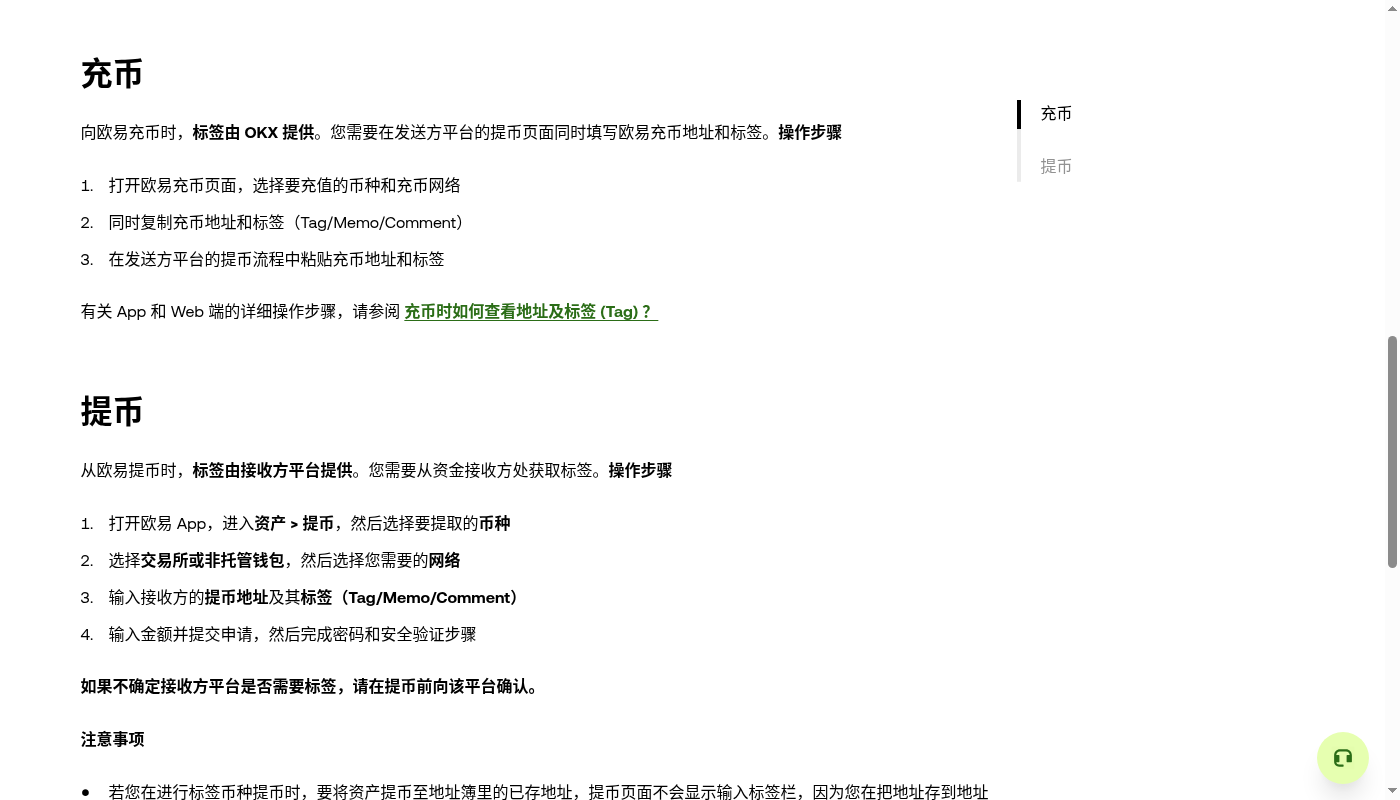Open link 充币时如何查看地址及标签 (Tag)？
Viewport: 1400px width, 800px height.
click(x=531, y=312)
